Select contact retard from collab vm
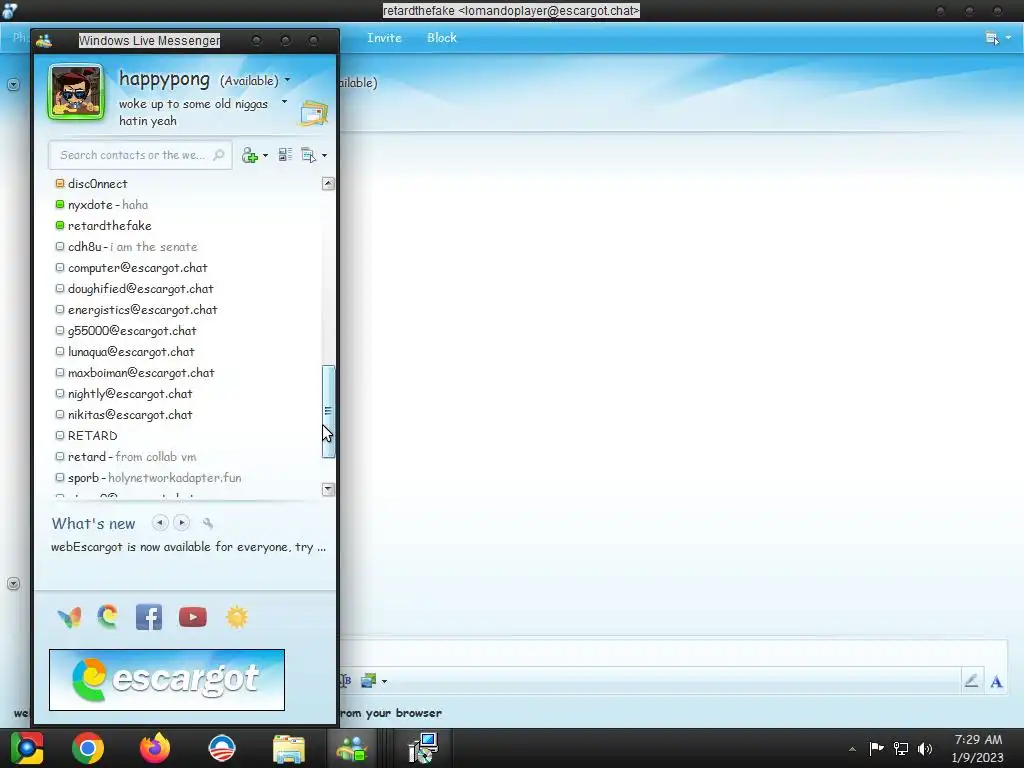The height and width of the screenshot is (768, 1024). tap(126, 456)
